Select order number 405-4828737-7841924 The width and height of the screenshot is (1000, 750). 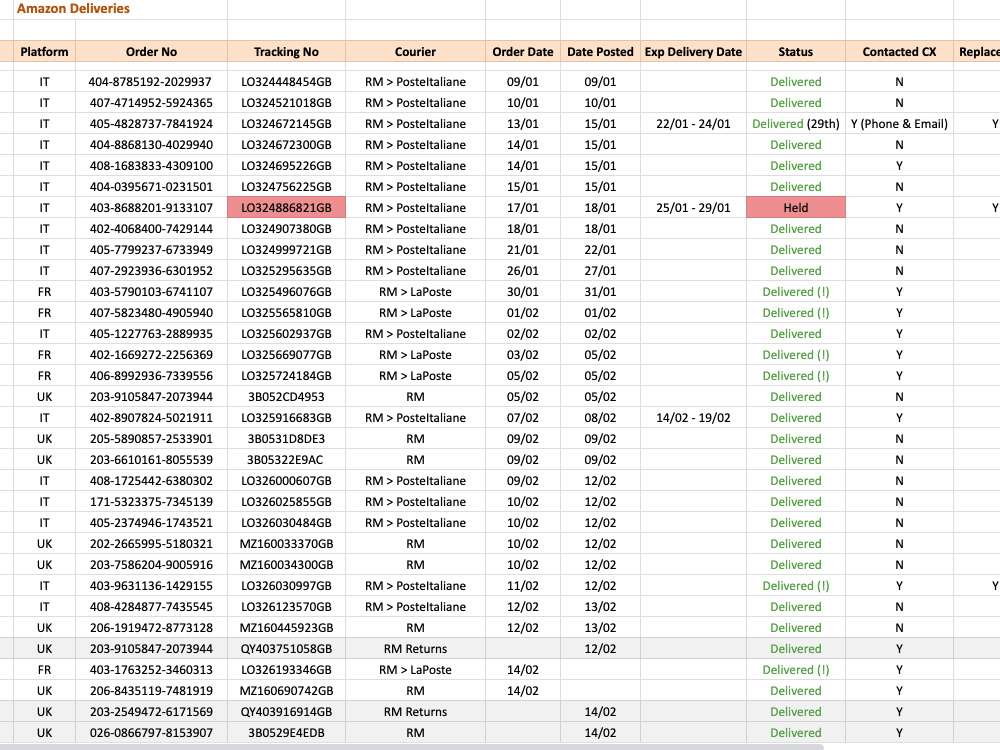151,124
